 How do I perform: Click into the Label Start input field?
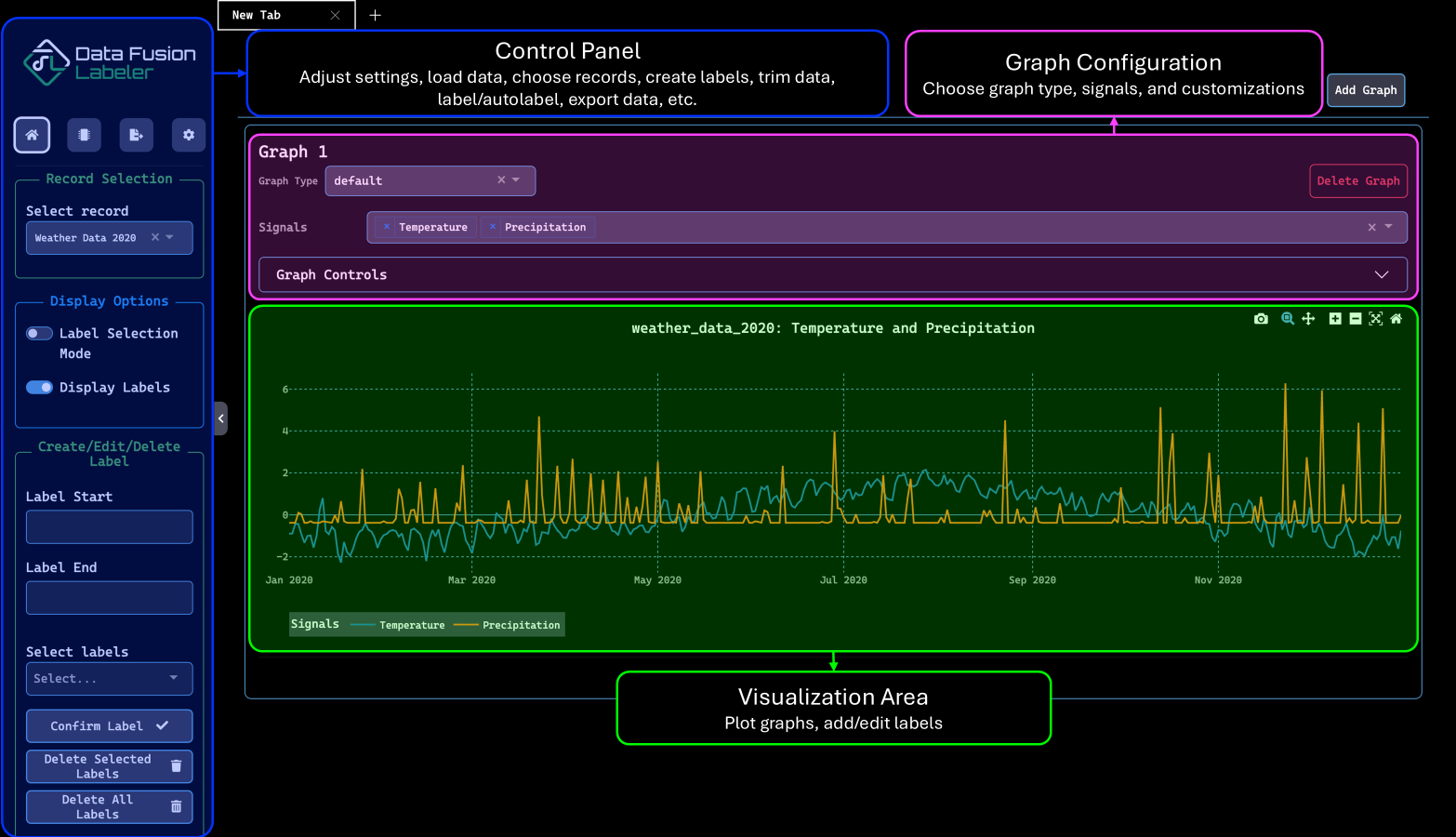pos(110,527)
